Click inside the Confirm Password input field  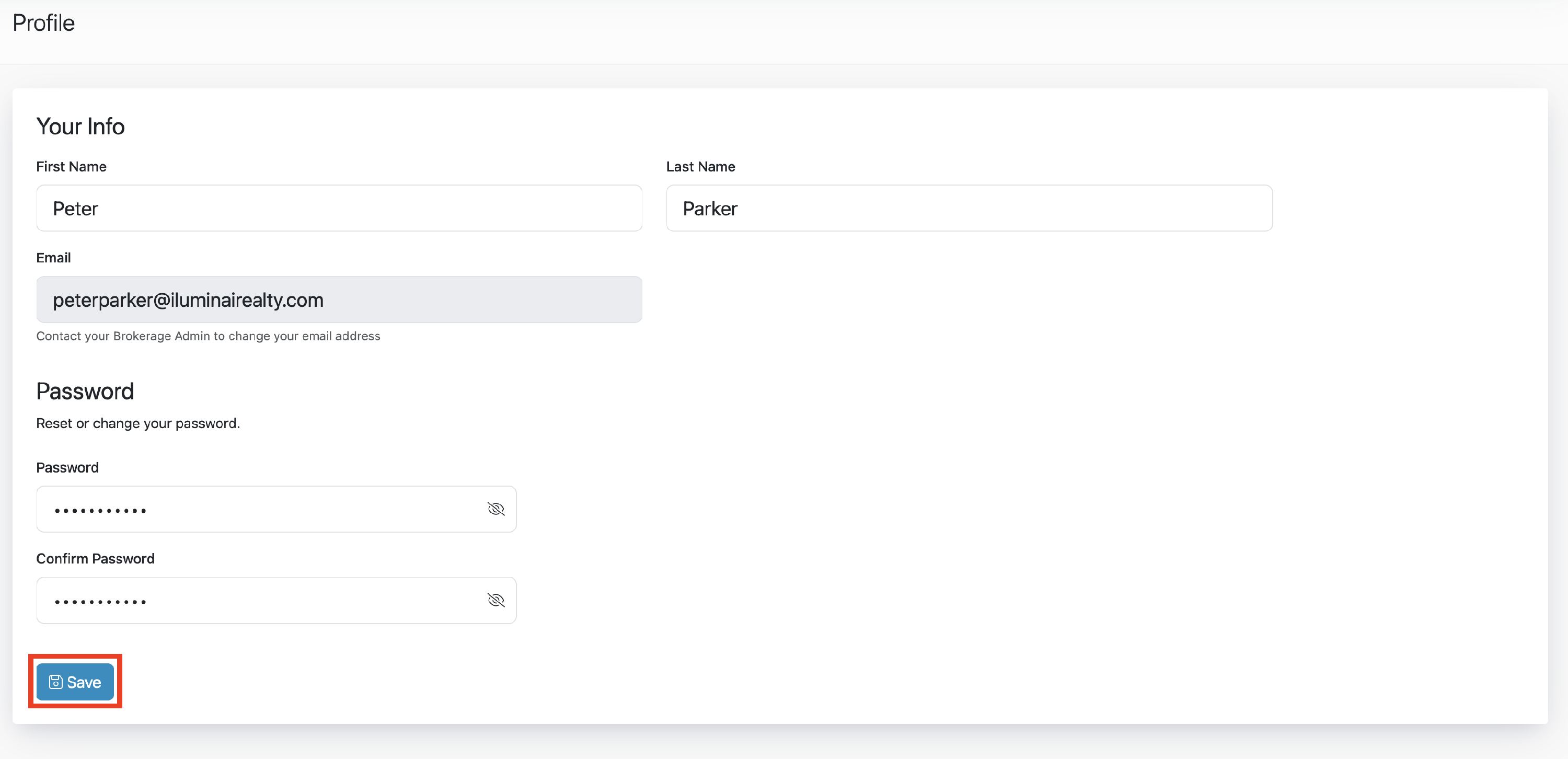pyautogui.click(x=276, y=600)
